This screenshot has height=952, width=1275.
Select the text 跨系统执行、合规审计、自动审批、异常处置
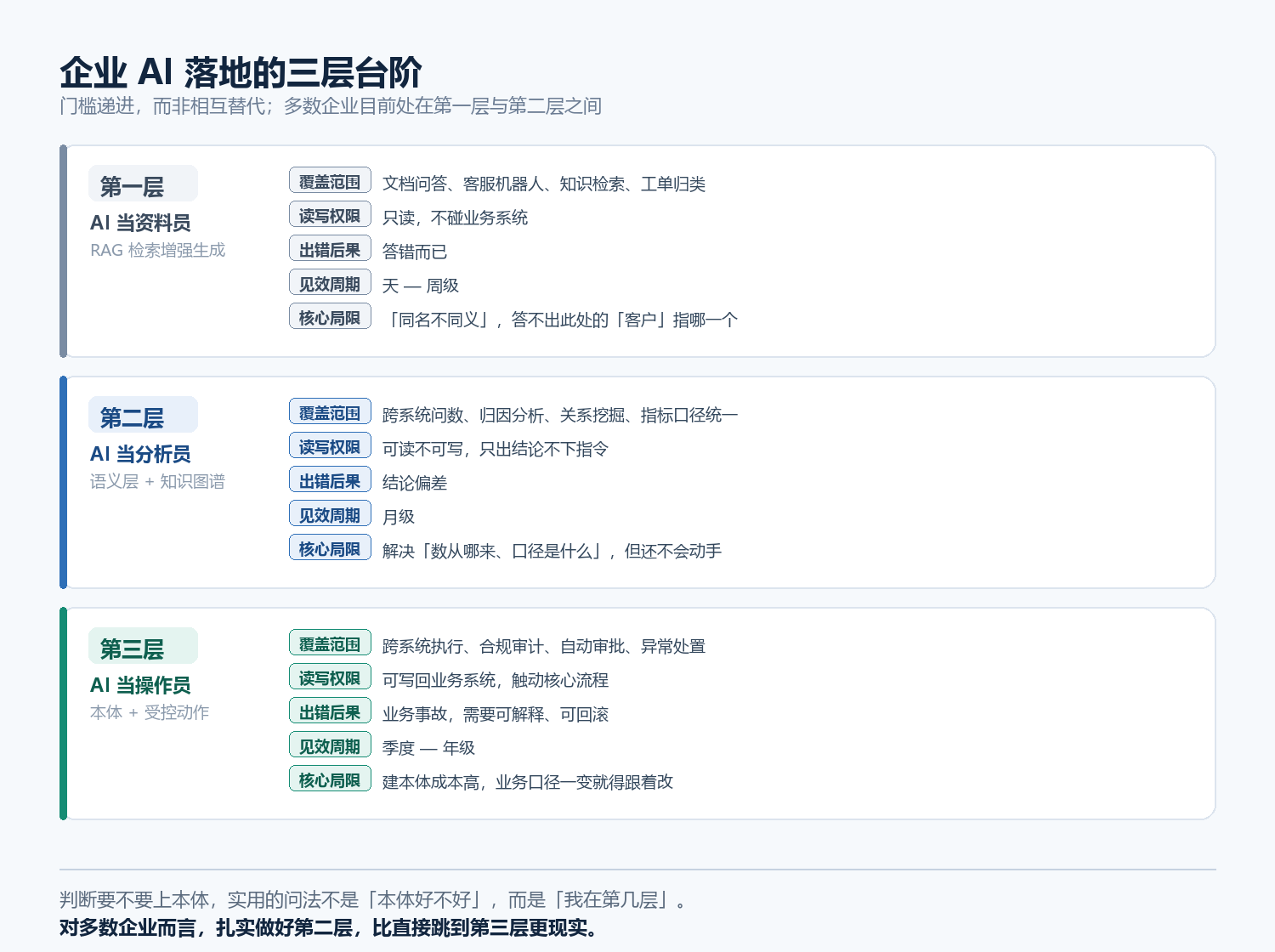coord(544,646)
